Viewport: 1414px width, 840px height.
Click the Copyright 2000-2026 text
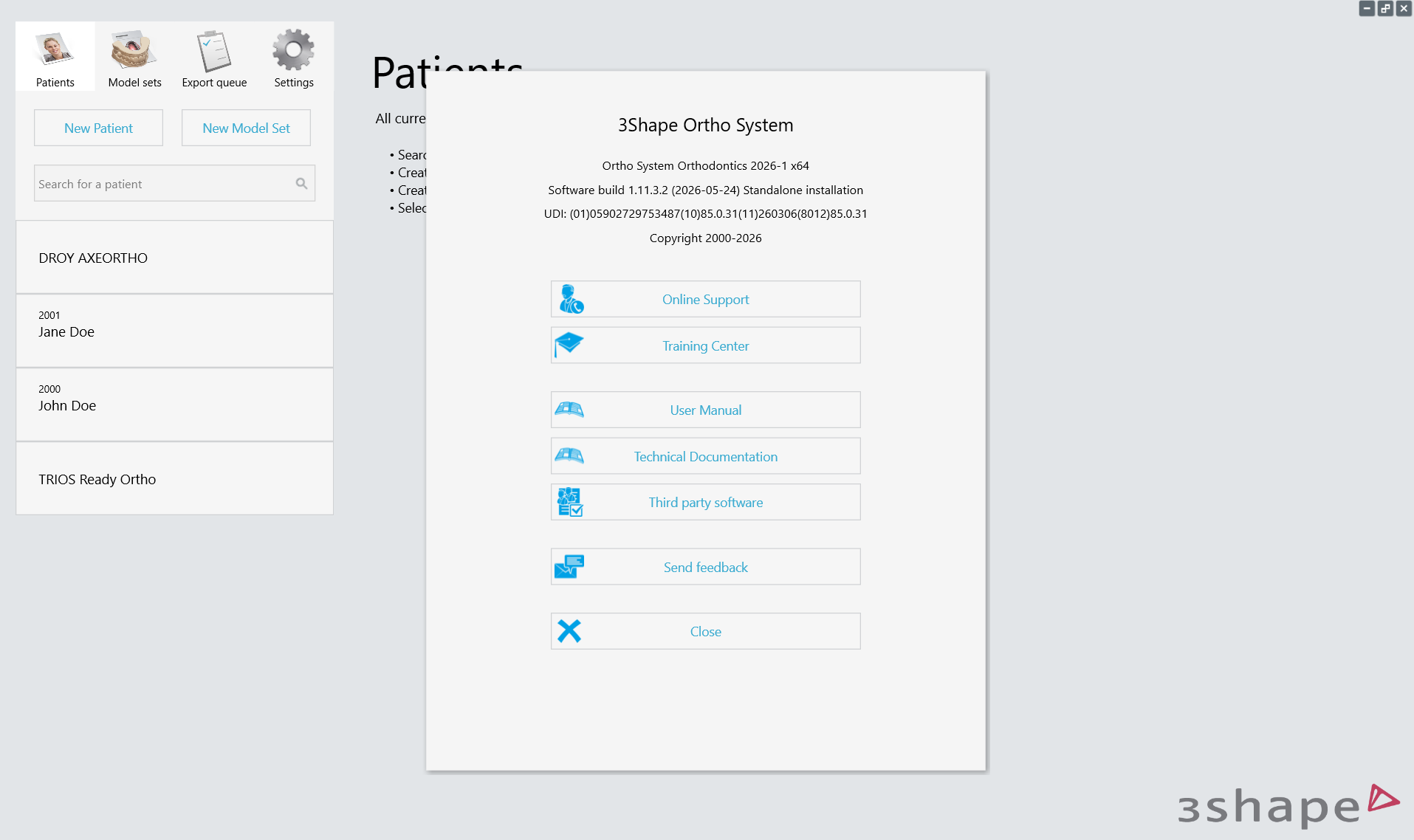705,238
